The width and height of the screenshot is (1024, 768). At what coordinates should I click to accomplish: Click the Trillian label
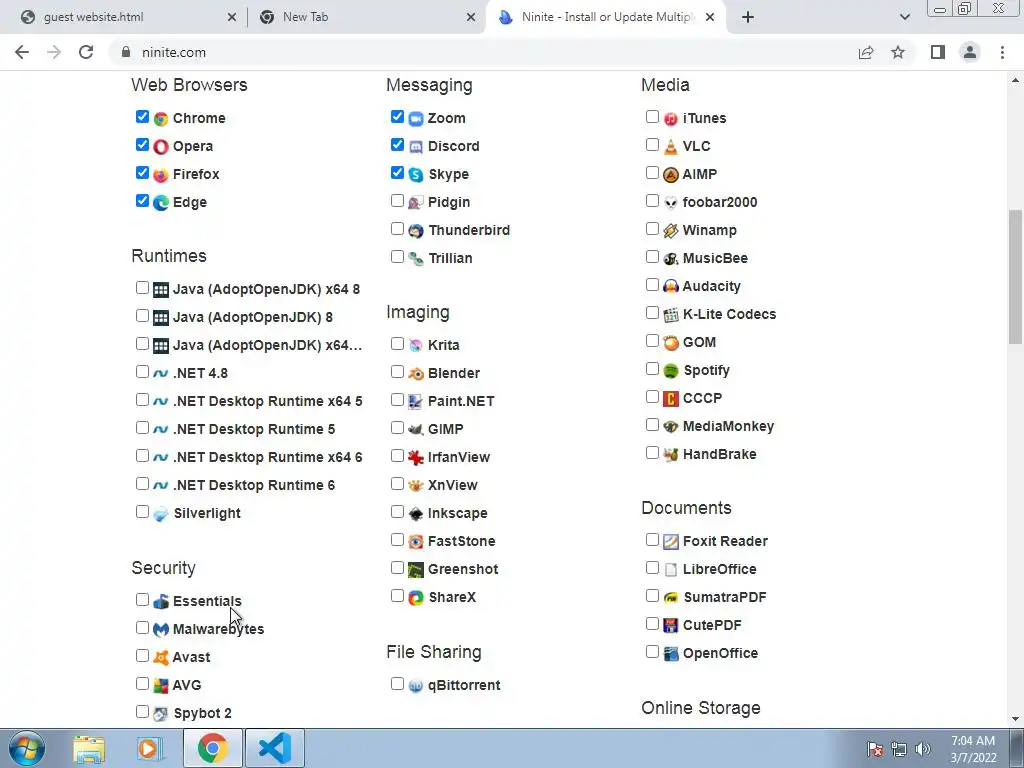click(450, 259)
